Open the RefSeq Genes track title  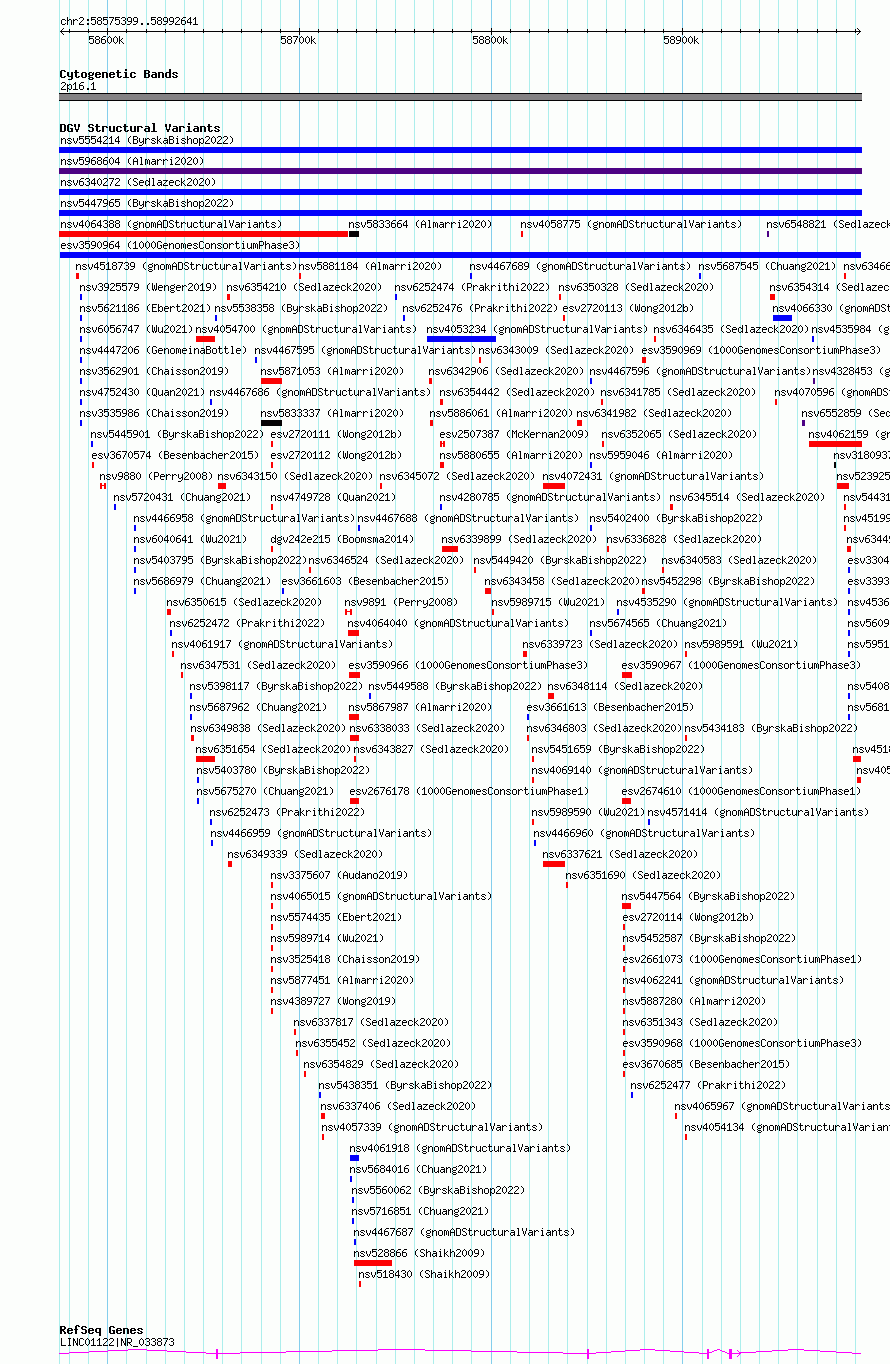click(x=101, y=1330)
